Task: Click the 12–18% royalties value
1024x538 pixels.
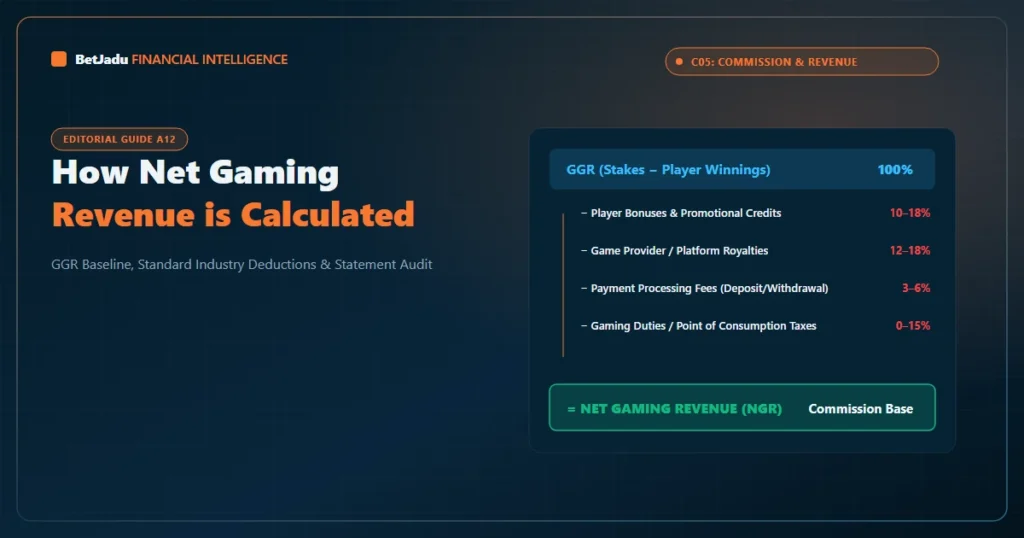Action: tap(910, 251)
